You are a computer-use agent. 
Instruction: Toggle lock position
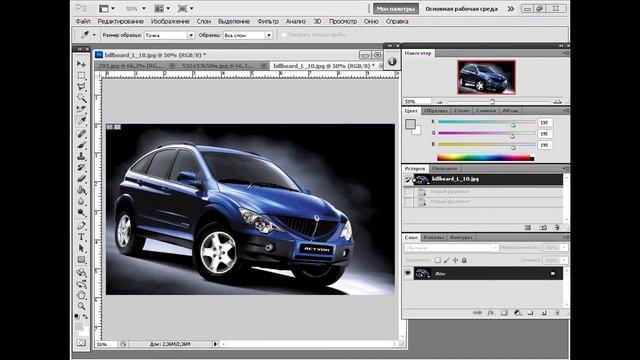point(456,260)
